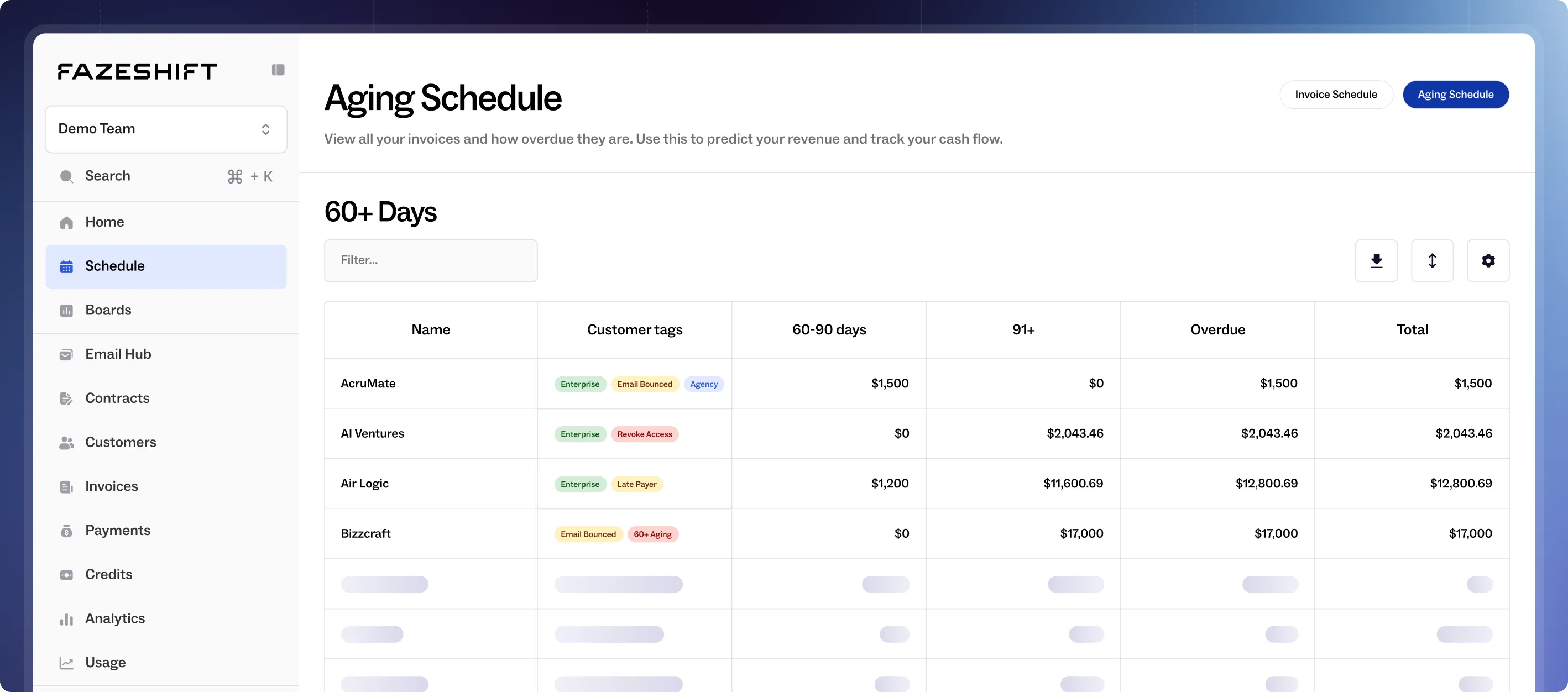The image size is (1568, 692).
Task: Click the Email Hub envelope icon
Action: (66, 354)
